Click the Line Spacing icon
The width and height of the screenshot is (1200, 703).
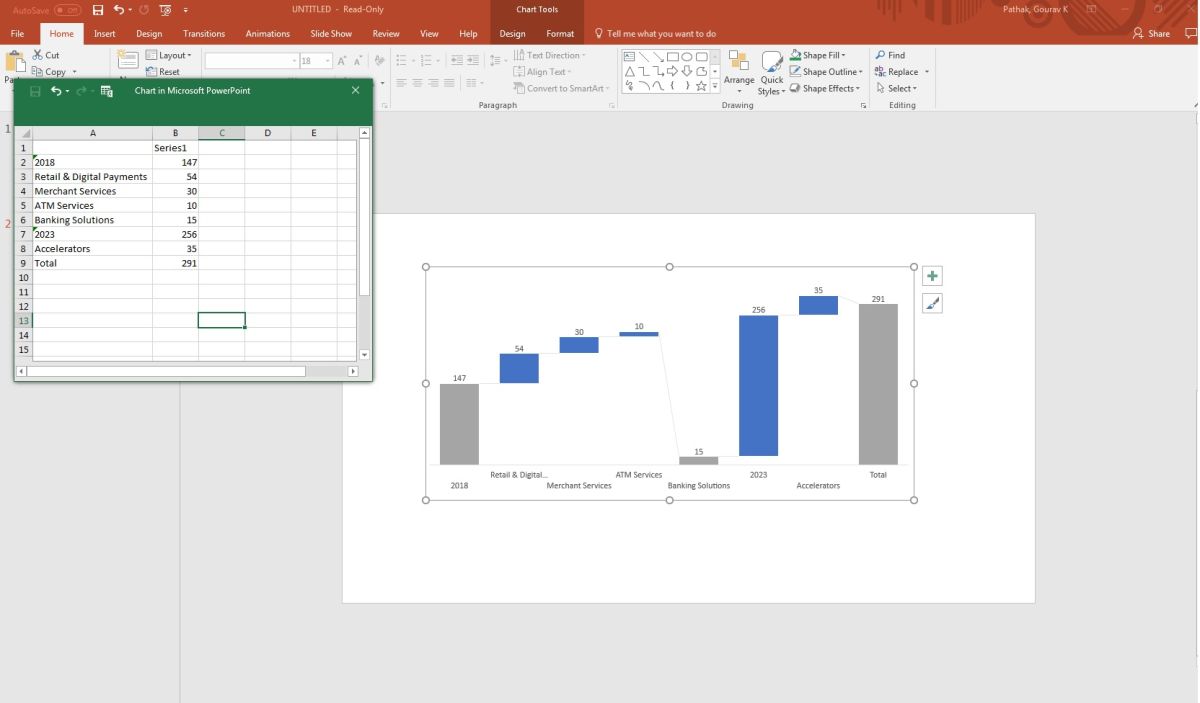click(497, 61)
